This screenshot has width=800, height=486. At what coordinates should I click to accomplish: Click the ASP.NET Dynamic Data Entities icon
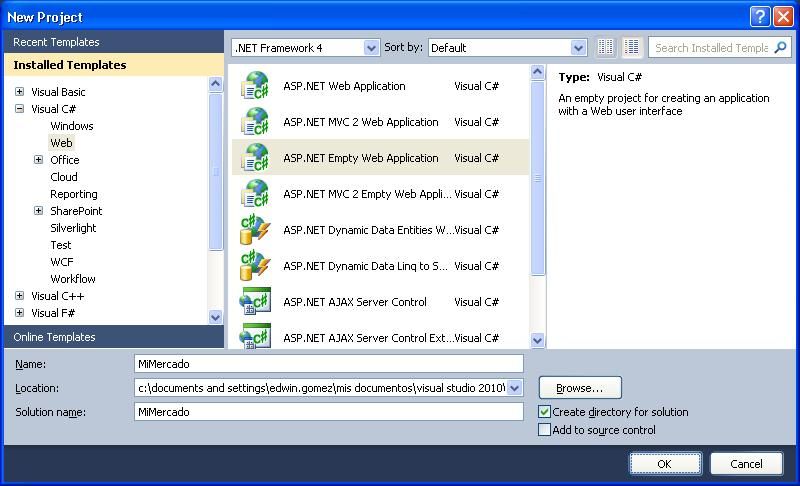[x=255, y=230]
